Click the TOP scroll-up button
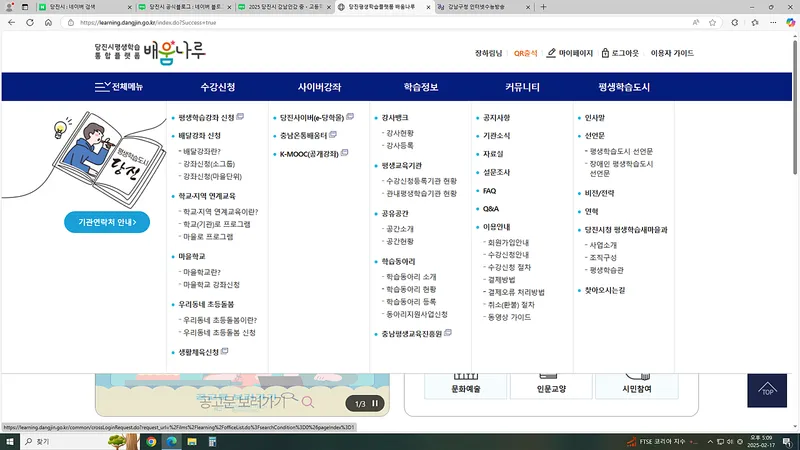The image size is (800, 450). click(767, 389)
